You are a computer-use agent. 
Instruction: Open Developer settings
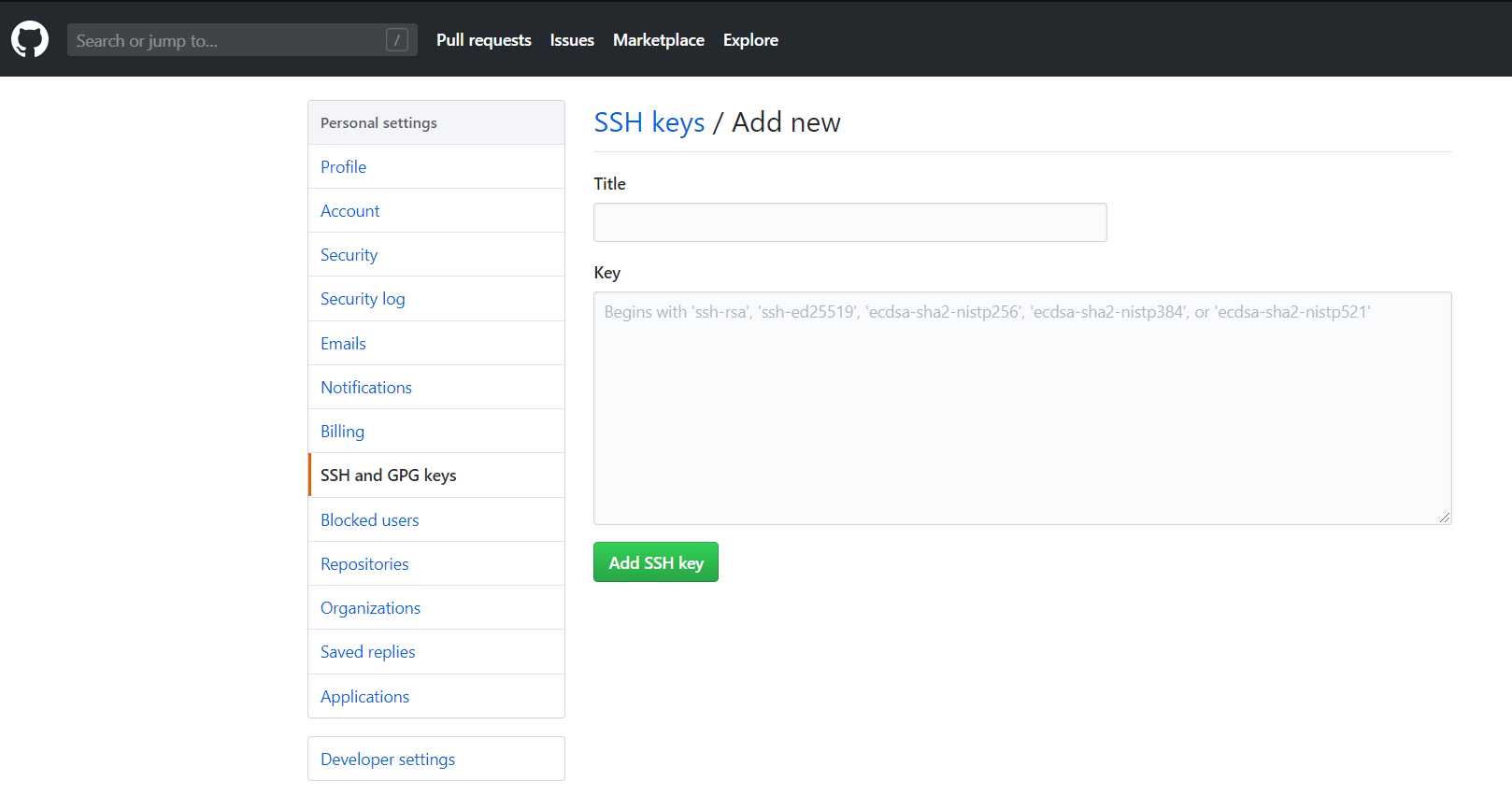(436, 759)
